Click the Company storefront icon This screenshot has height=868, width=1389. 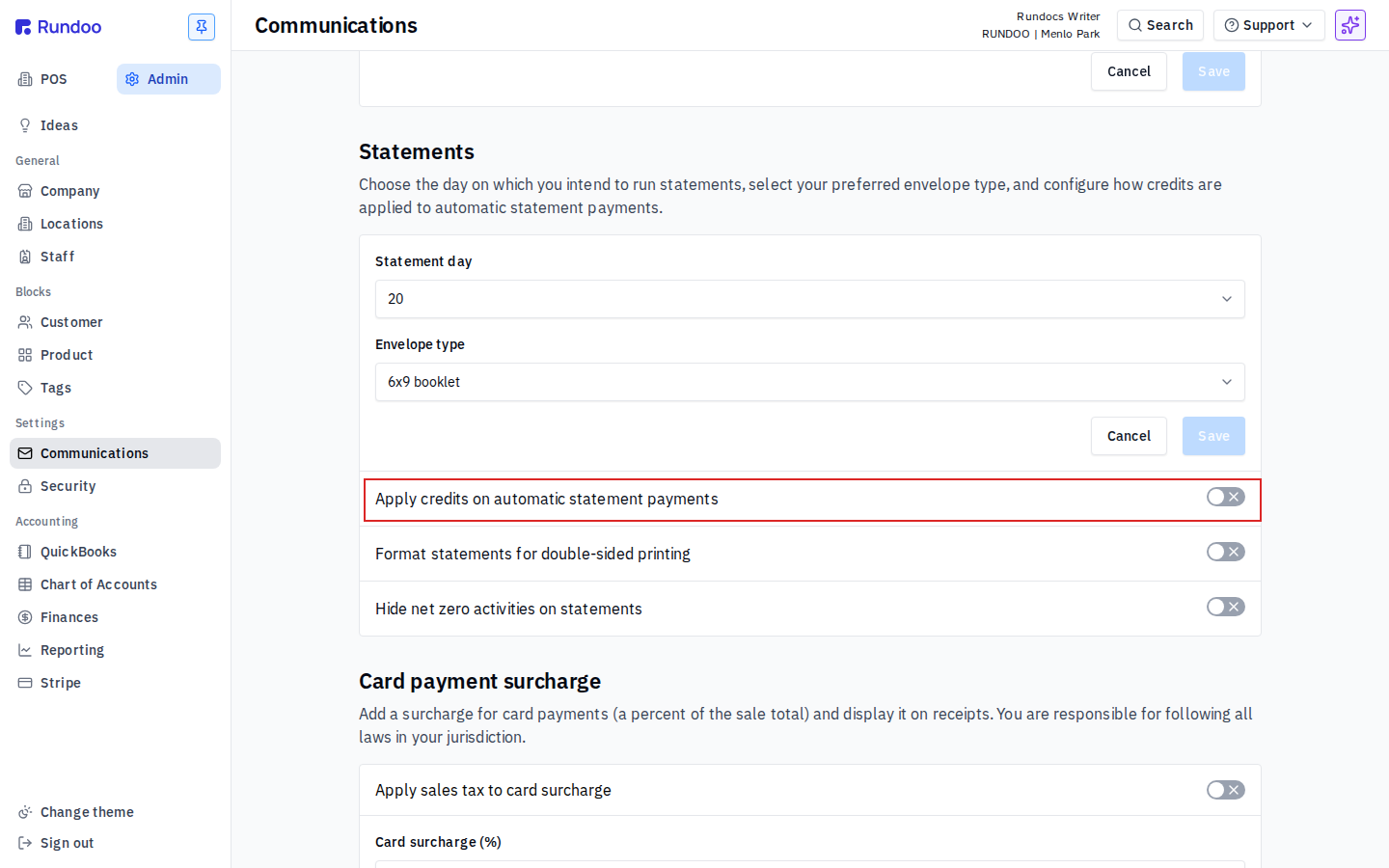(25, 191)
